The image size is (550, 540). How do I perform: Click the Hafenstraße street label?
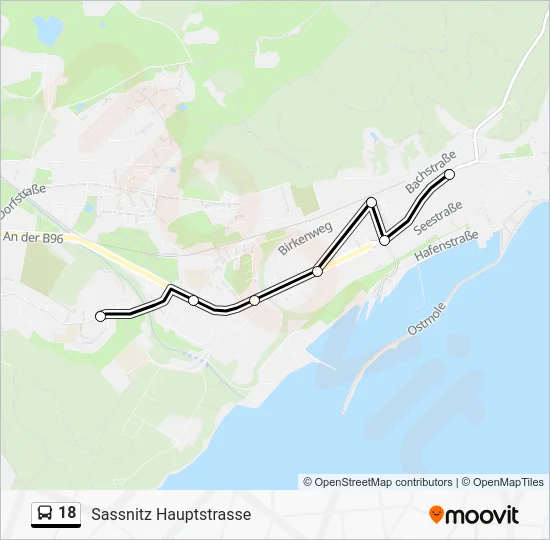pos(446,245)
